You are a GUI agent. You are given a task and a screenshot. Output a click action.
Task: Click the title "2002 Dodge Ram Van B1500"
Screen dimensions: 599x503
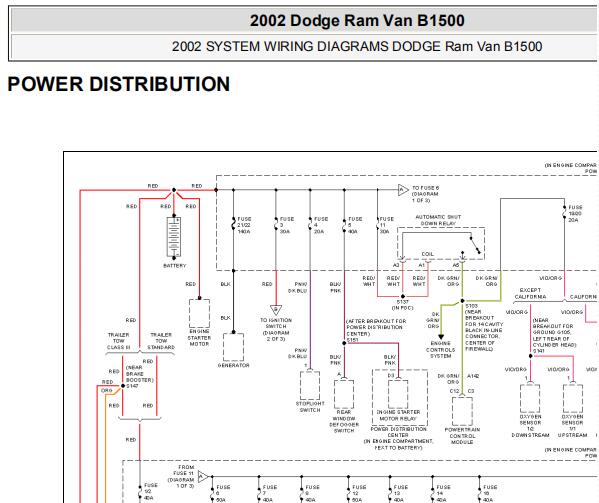pos(357,21)
